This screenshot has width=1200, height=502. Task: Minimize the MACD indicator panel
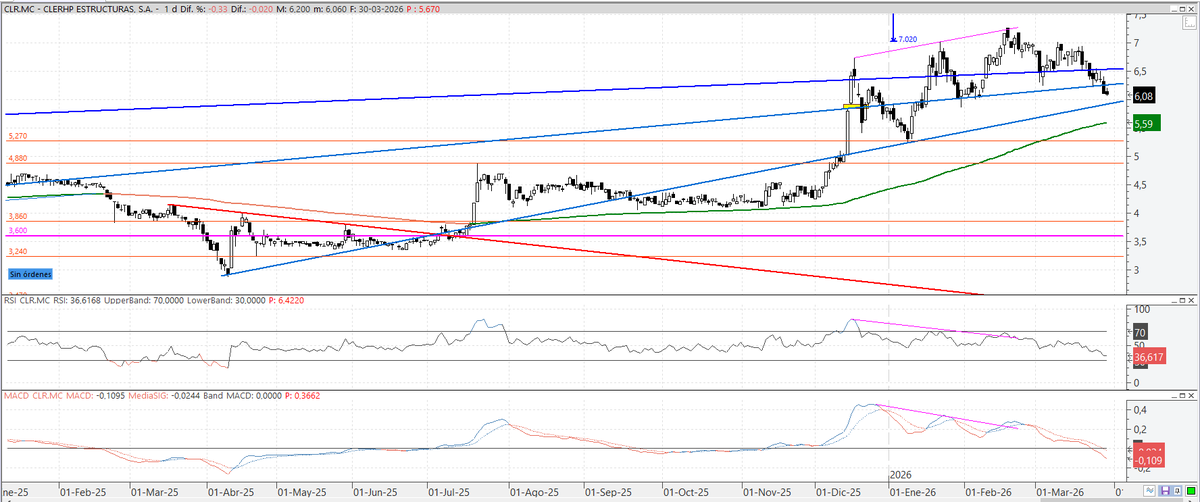click(1174, 395)
